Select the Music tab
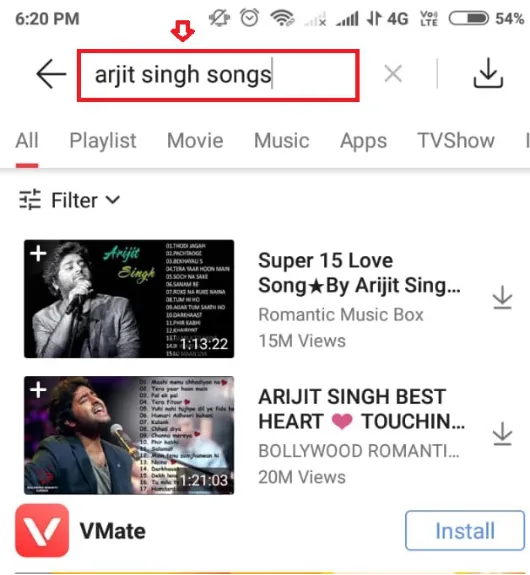 (x=282, y=140)
